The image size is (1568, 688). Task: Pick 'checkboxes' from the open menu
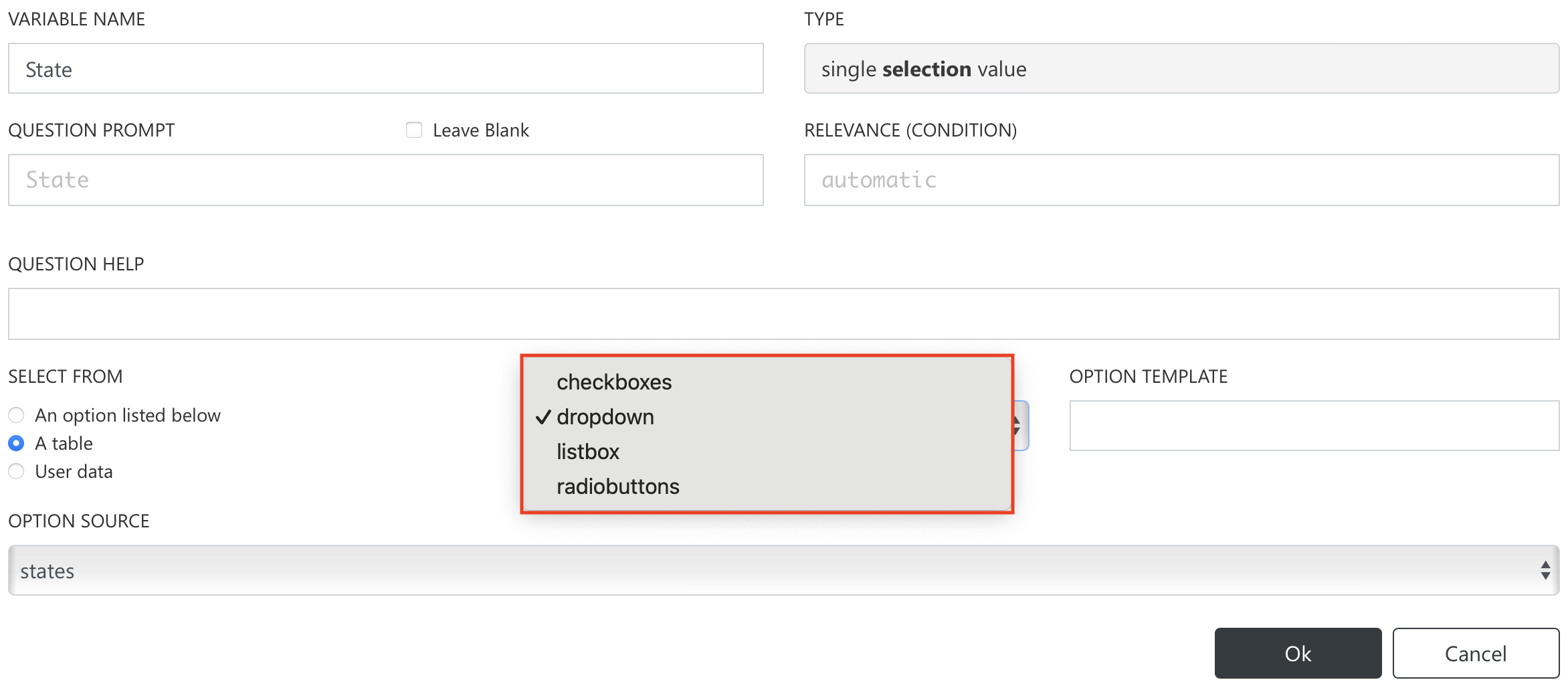[613, 382]
